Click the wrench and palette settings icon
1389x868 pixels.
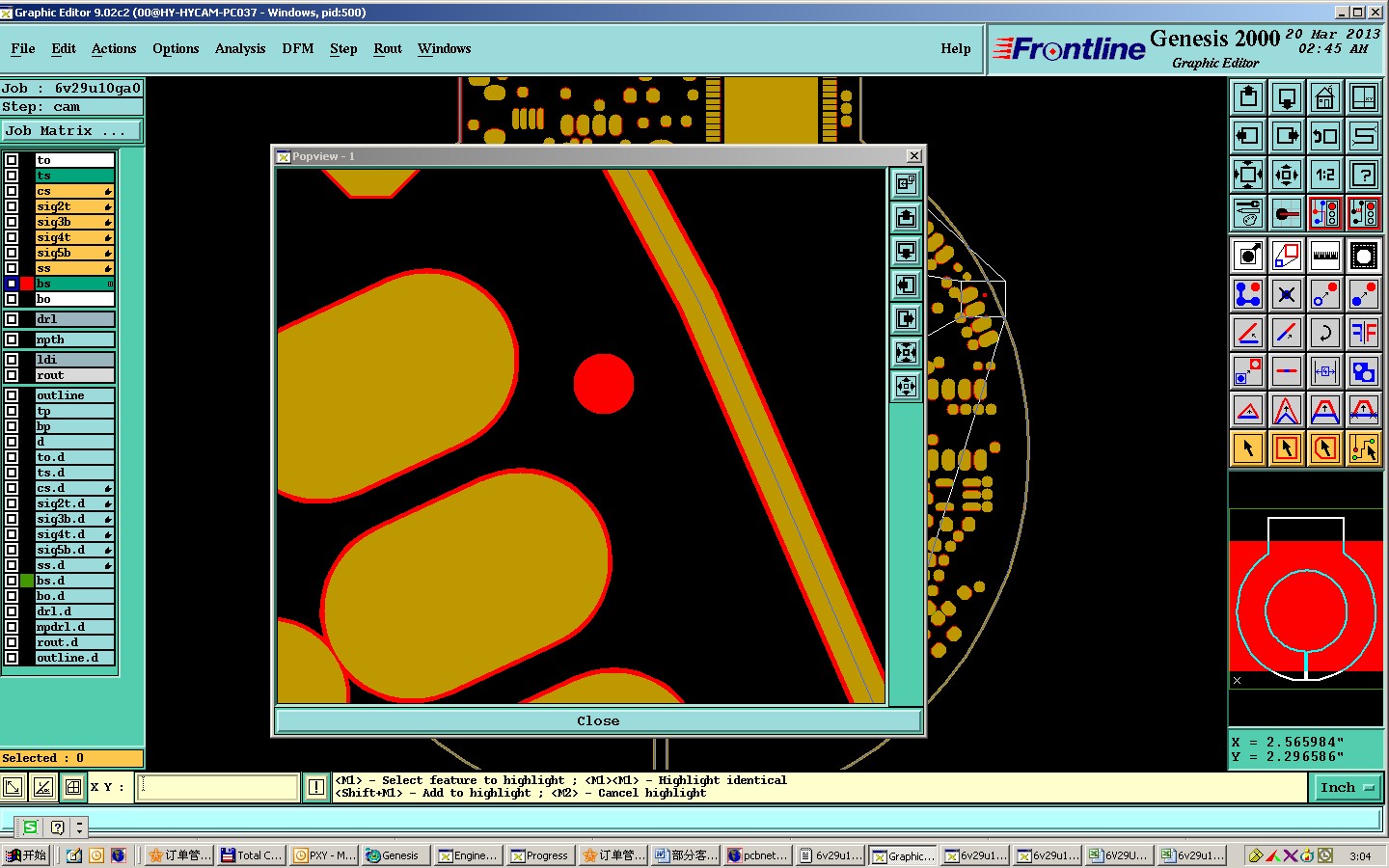pos(1248,213)
